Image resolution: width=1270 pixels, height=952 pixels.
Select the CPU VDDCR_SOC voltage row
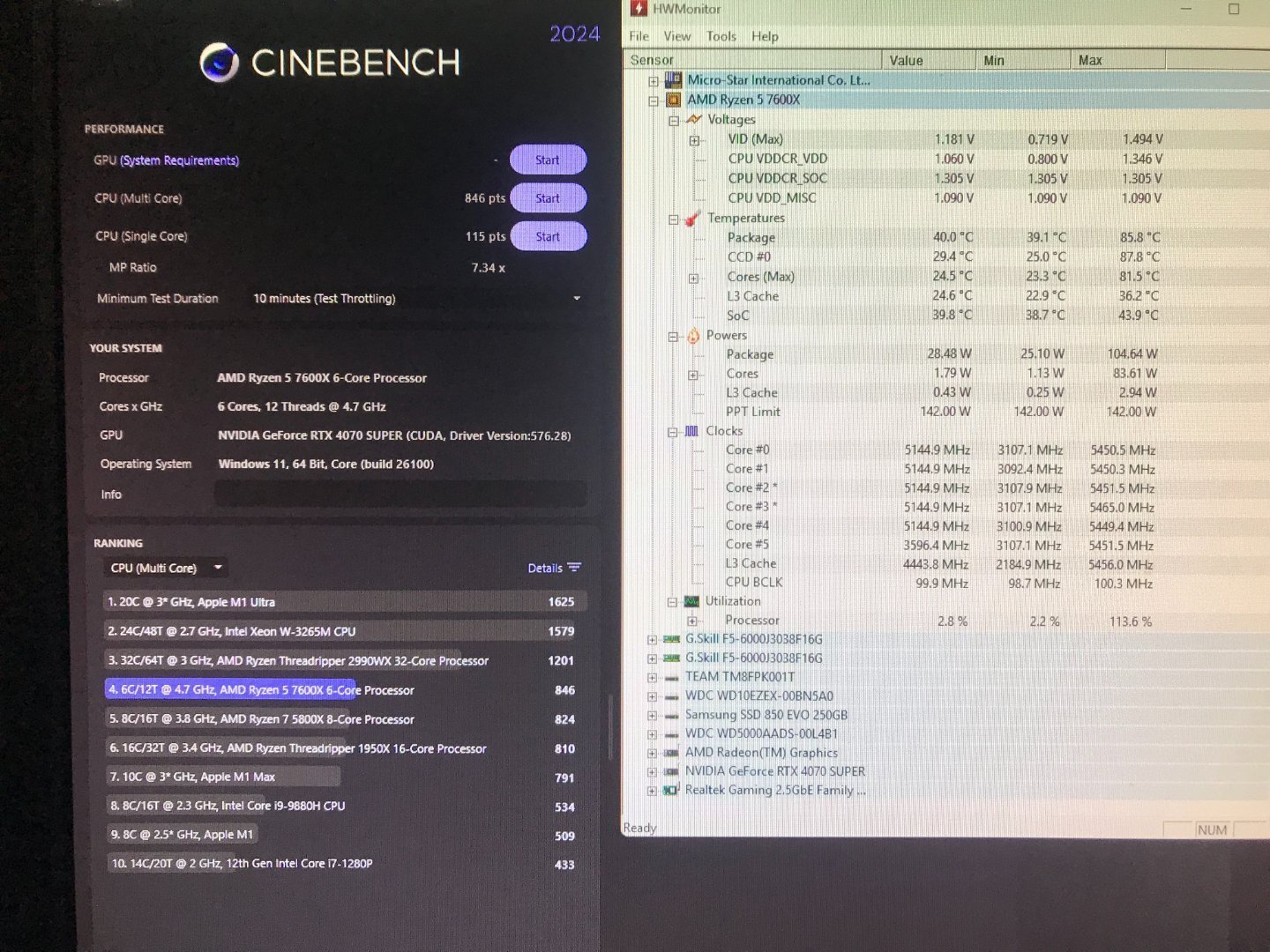tap(945, 178)
